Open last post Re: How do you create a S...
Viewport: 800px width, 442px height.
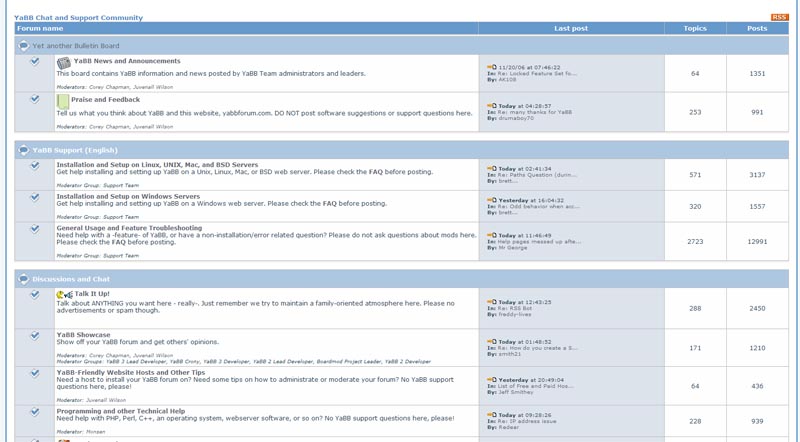click(537, 348)
